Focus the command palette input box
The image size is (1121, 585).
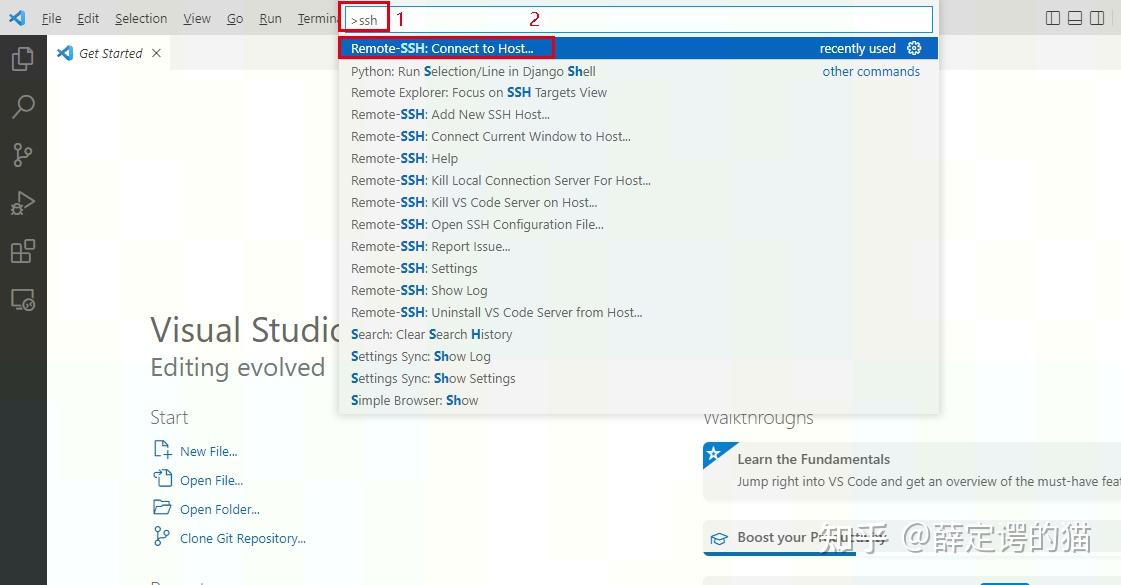638,19
